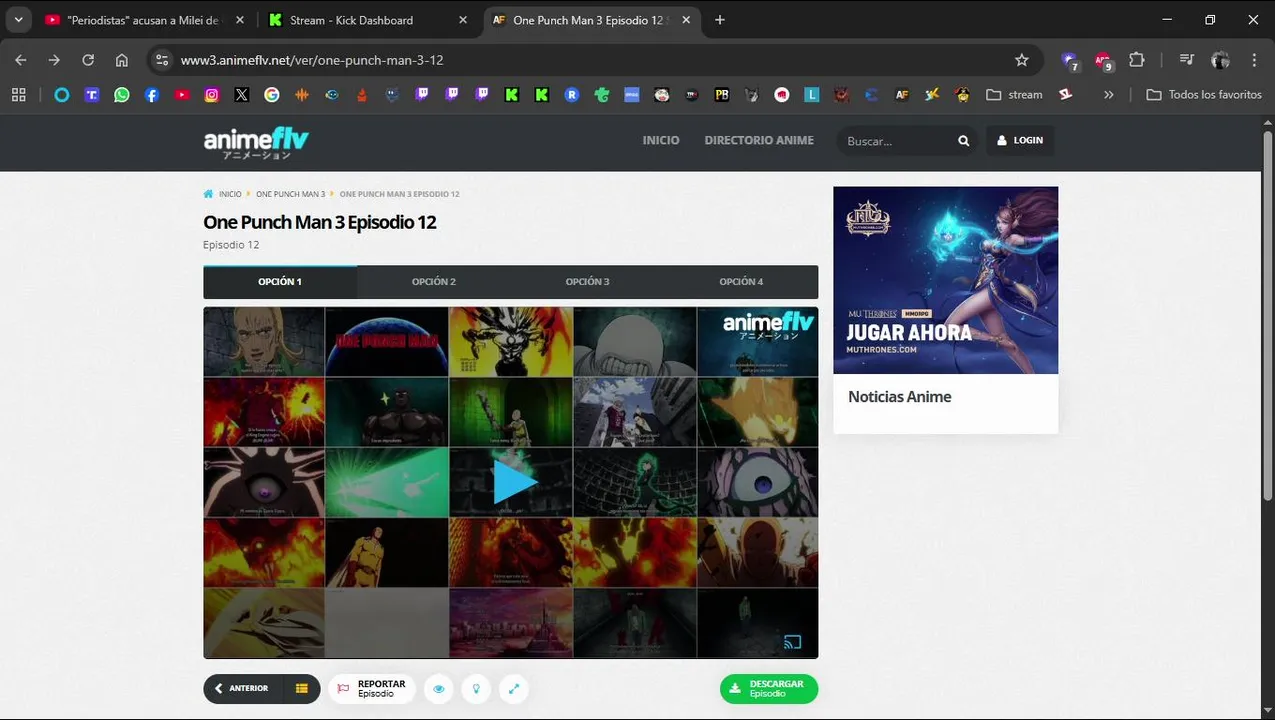Viewport: 1275px width, 720px height.
Task: Expand the tab search dropdown arrow
Action: pyautogui.click(x=18, y=20)
